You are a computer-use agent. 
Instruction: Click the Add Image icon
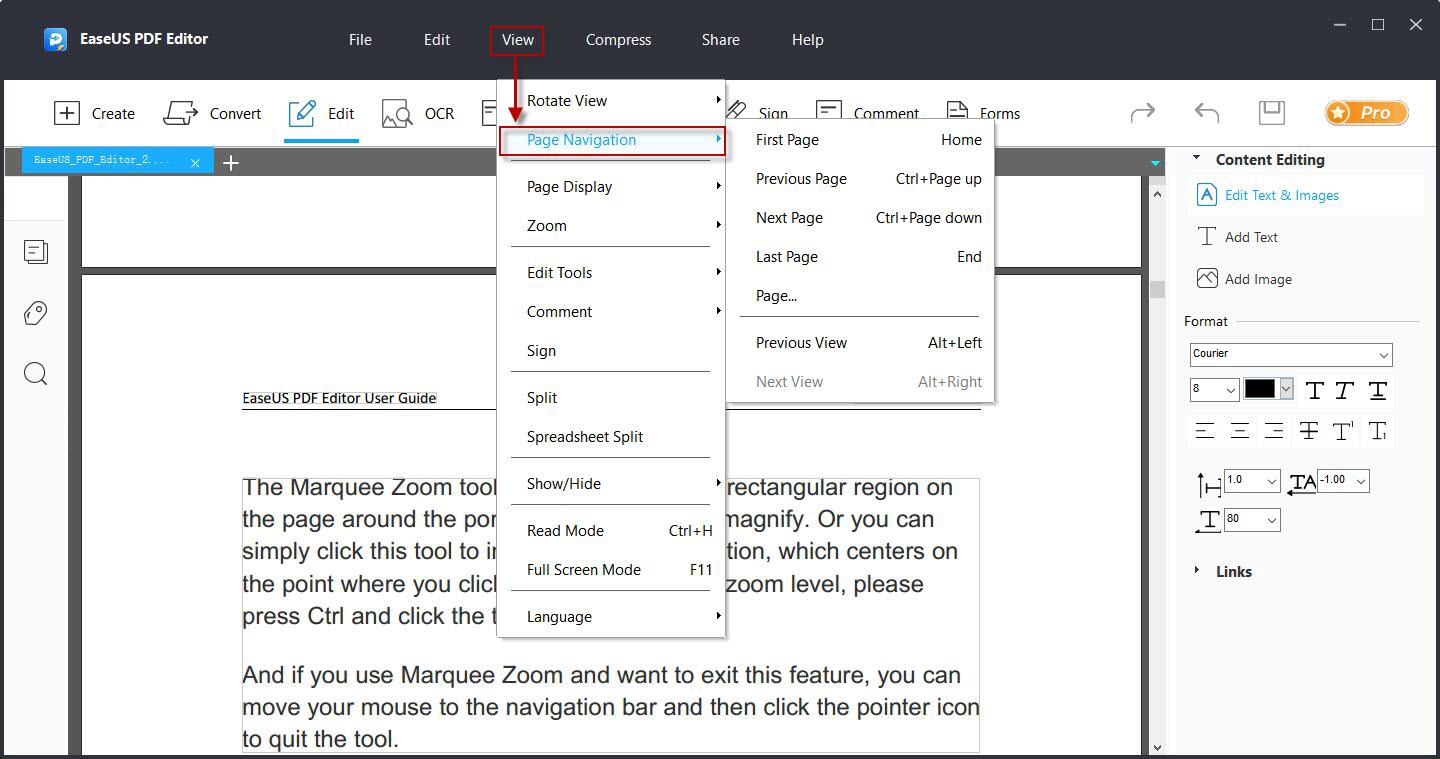(x=1207, y=279)
